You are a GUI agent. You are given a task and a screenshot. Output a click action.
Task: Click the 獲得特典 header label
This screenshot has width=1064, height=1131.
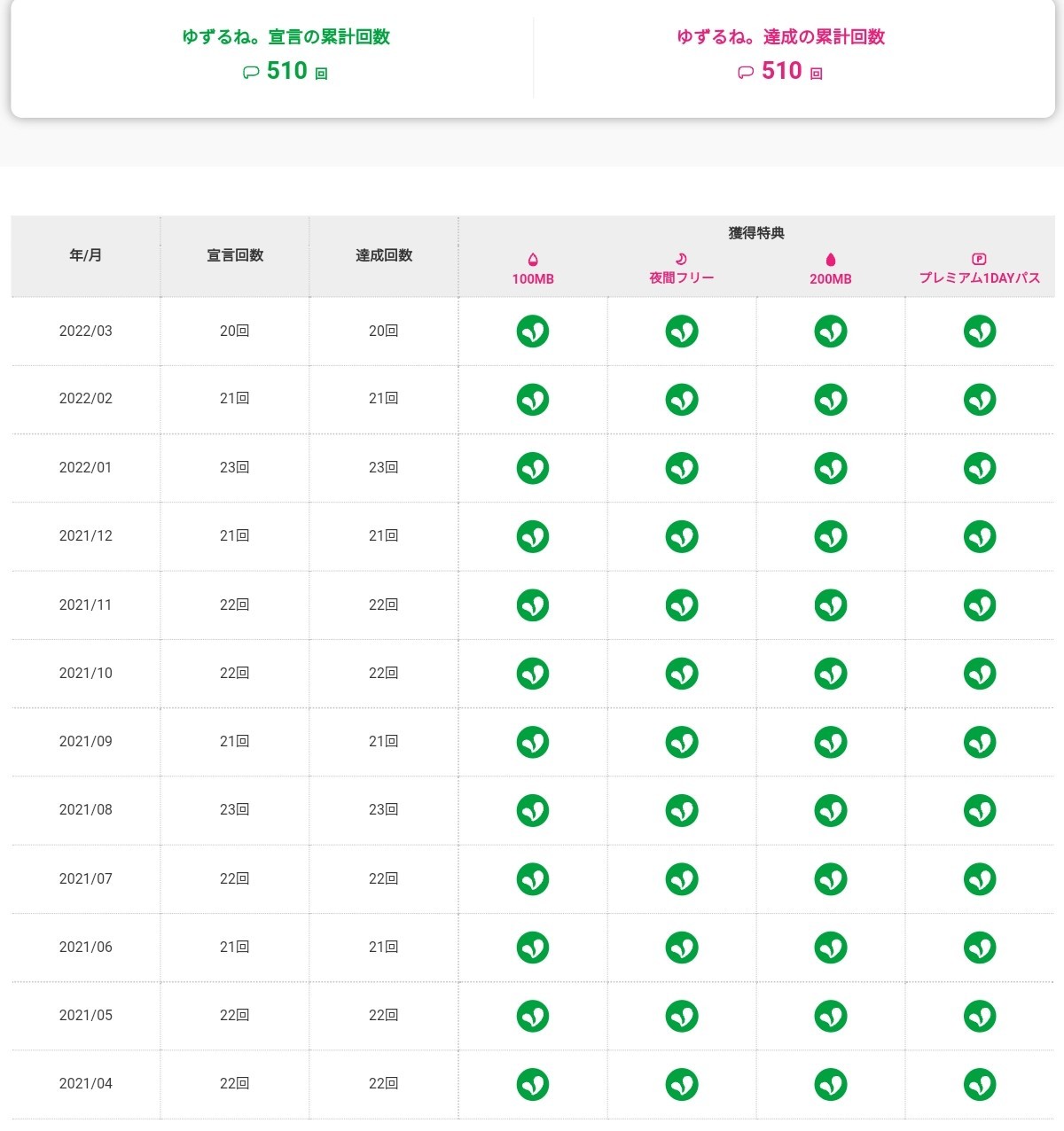[x=756, y=233]
